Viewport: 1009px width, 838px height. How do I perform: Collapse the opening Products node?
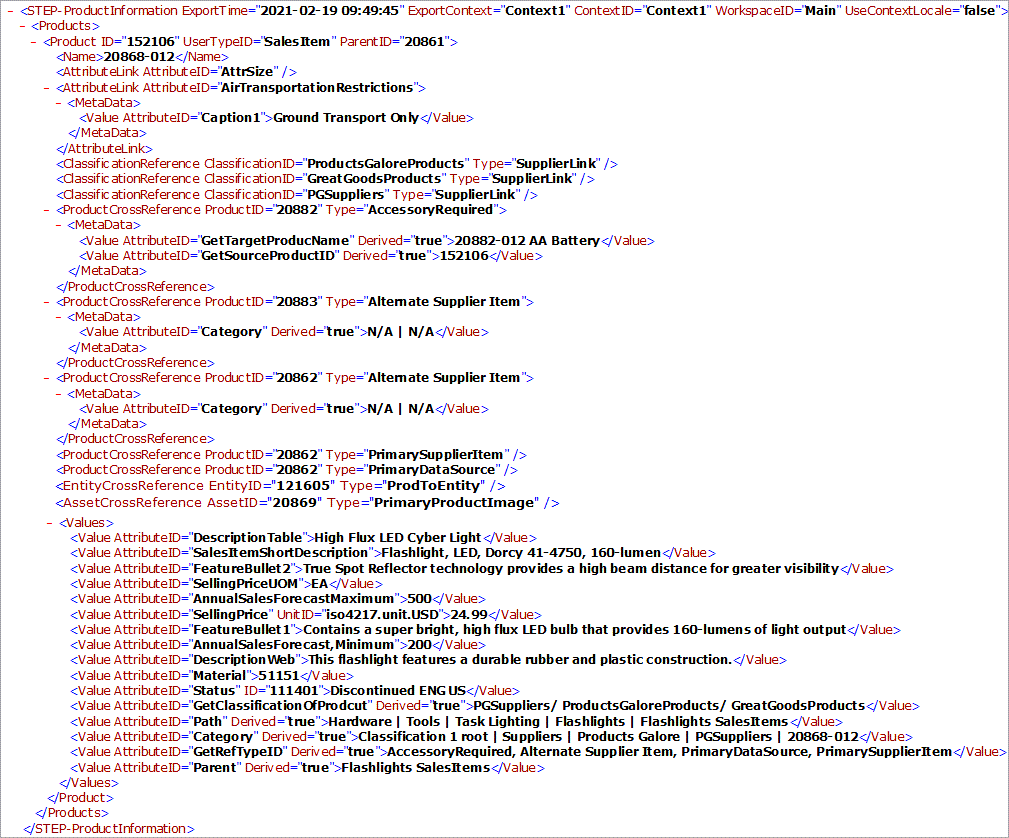tap(23, 26)
